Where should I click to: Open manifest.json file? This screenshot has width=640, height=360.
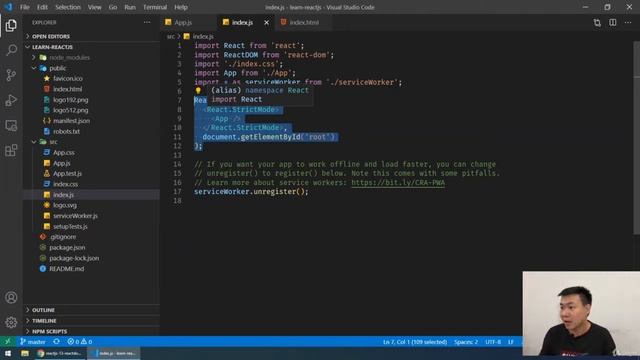coord(71,121)
